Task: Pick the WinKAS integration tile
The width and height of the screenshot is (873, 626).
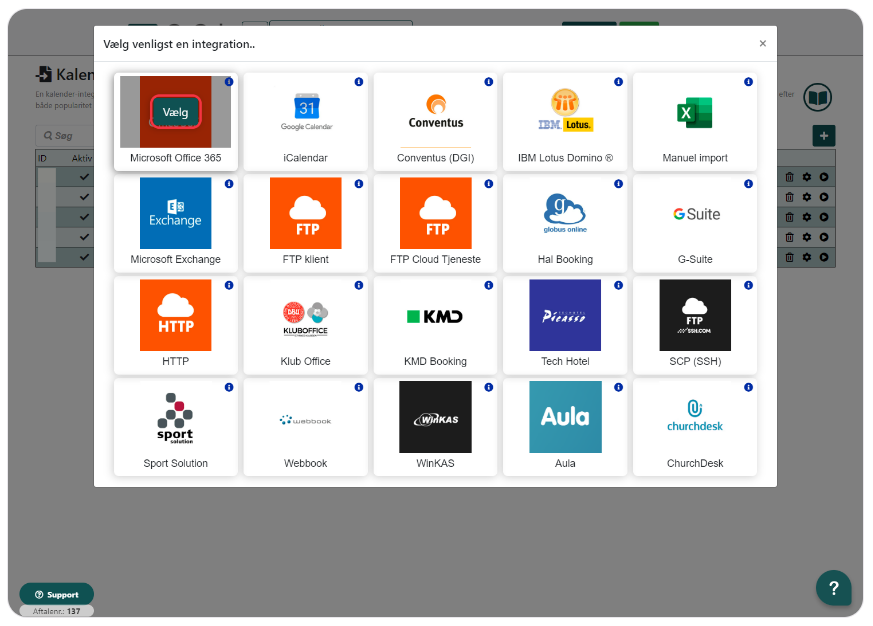Action: pyautogui.click(x=435, y=427)
